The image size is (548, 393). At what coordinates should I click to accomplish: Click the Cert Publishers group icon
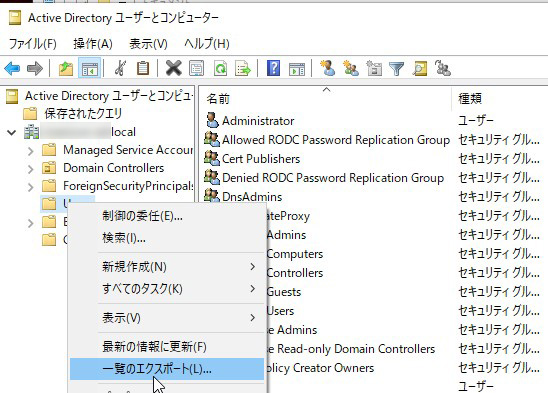pyautogui.click(x=212, y=158)
